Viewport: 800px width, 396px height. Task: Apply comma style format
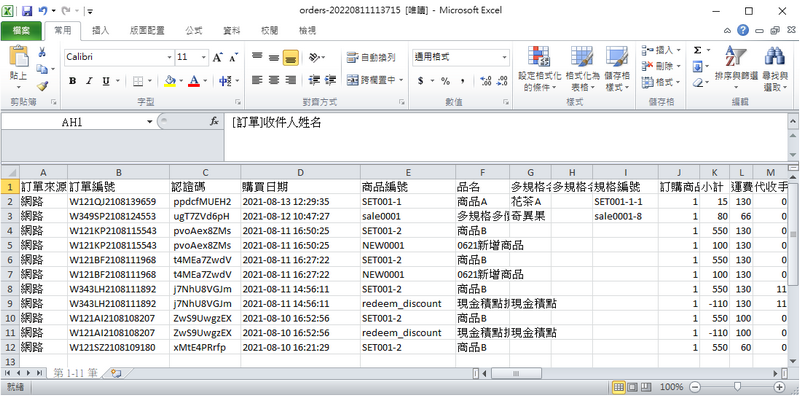click(x=462, y=81)
